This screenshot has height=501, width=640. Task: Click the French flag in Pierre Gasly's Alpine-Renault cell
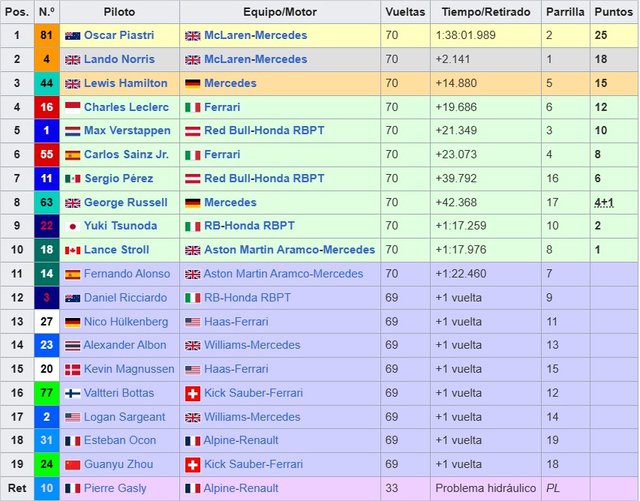point(193,488)
